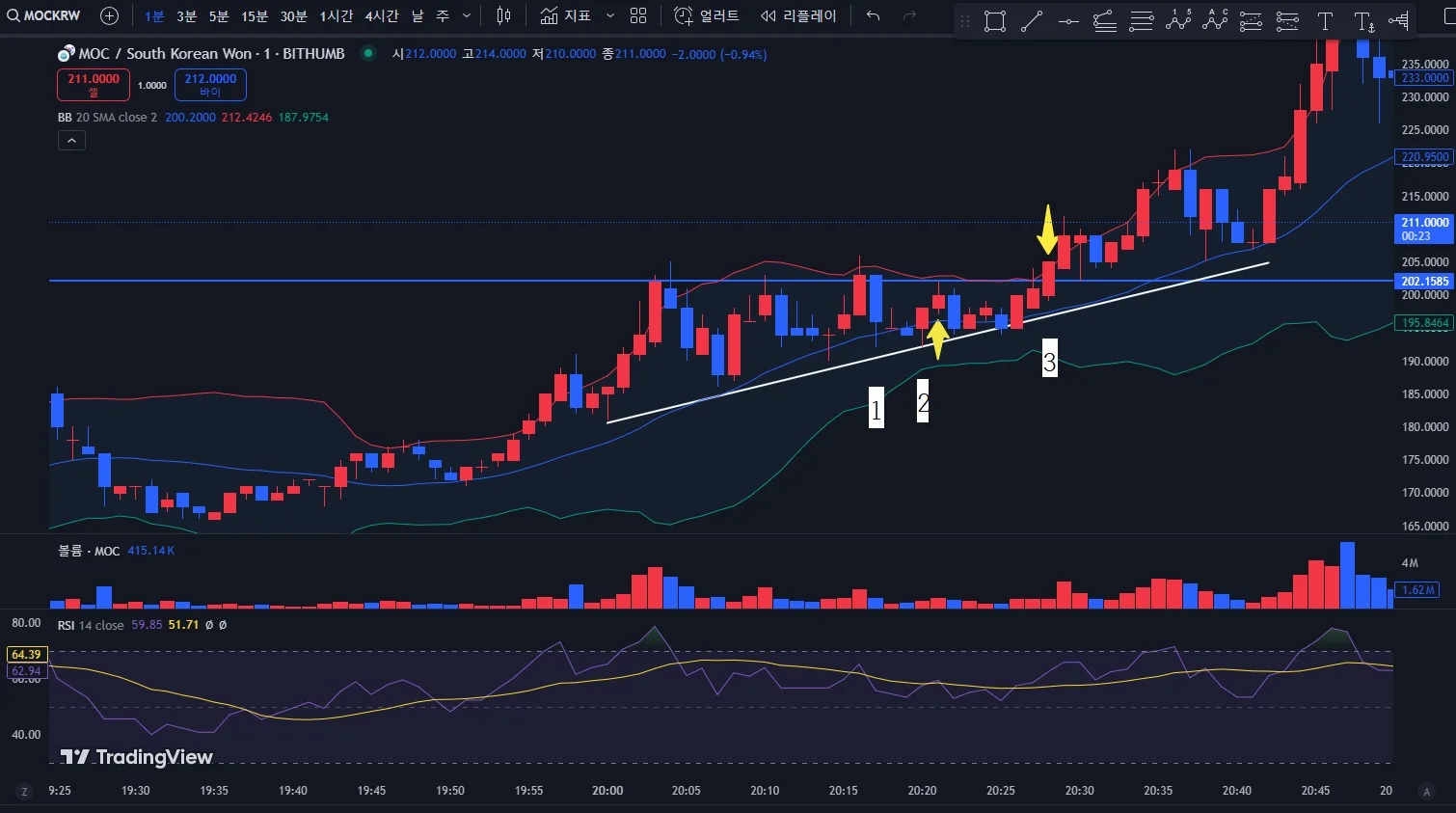Select the Short Position drawing tool
Image resolution: width=1456 pixels, height=813 pixels.
pyautogui.click(x=1287, y=21)
